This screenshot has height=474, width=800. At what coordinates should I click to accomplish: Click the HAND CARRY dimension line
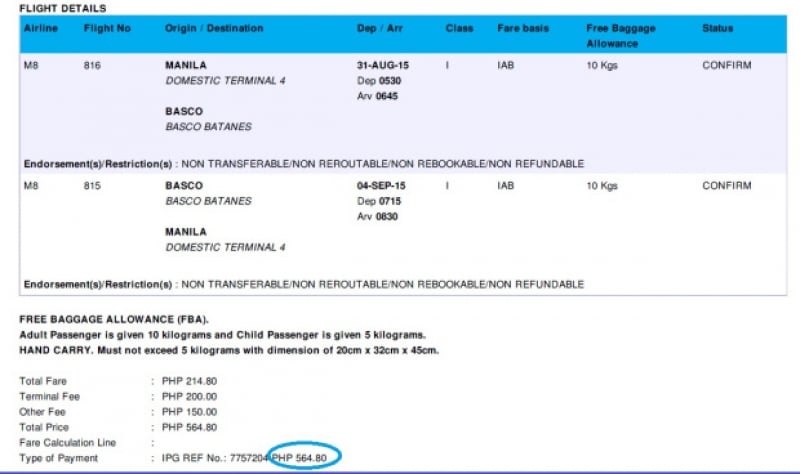229,351
